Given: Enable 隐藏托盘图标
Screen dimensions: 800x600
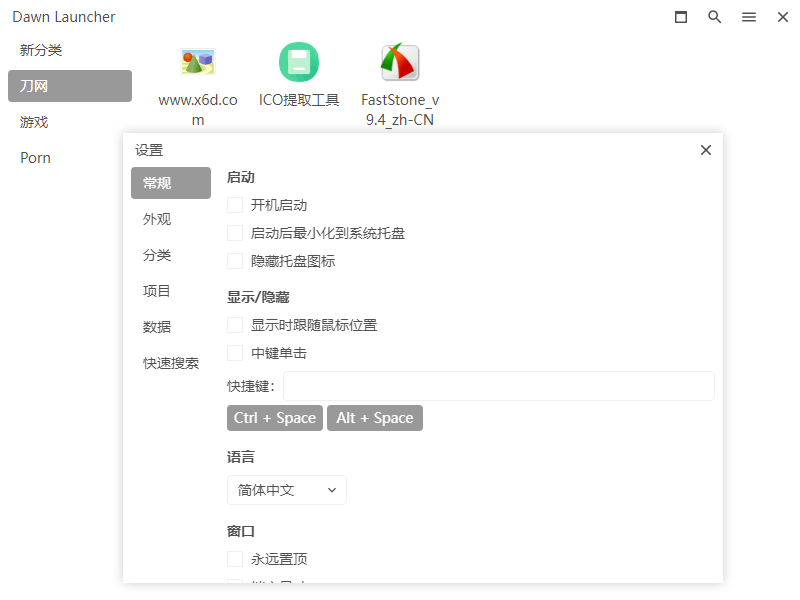Looking at the screenshot, I should (235, 260).
